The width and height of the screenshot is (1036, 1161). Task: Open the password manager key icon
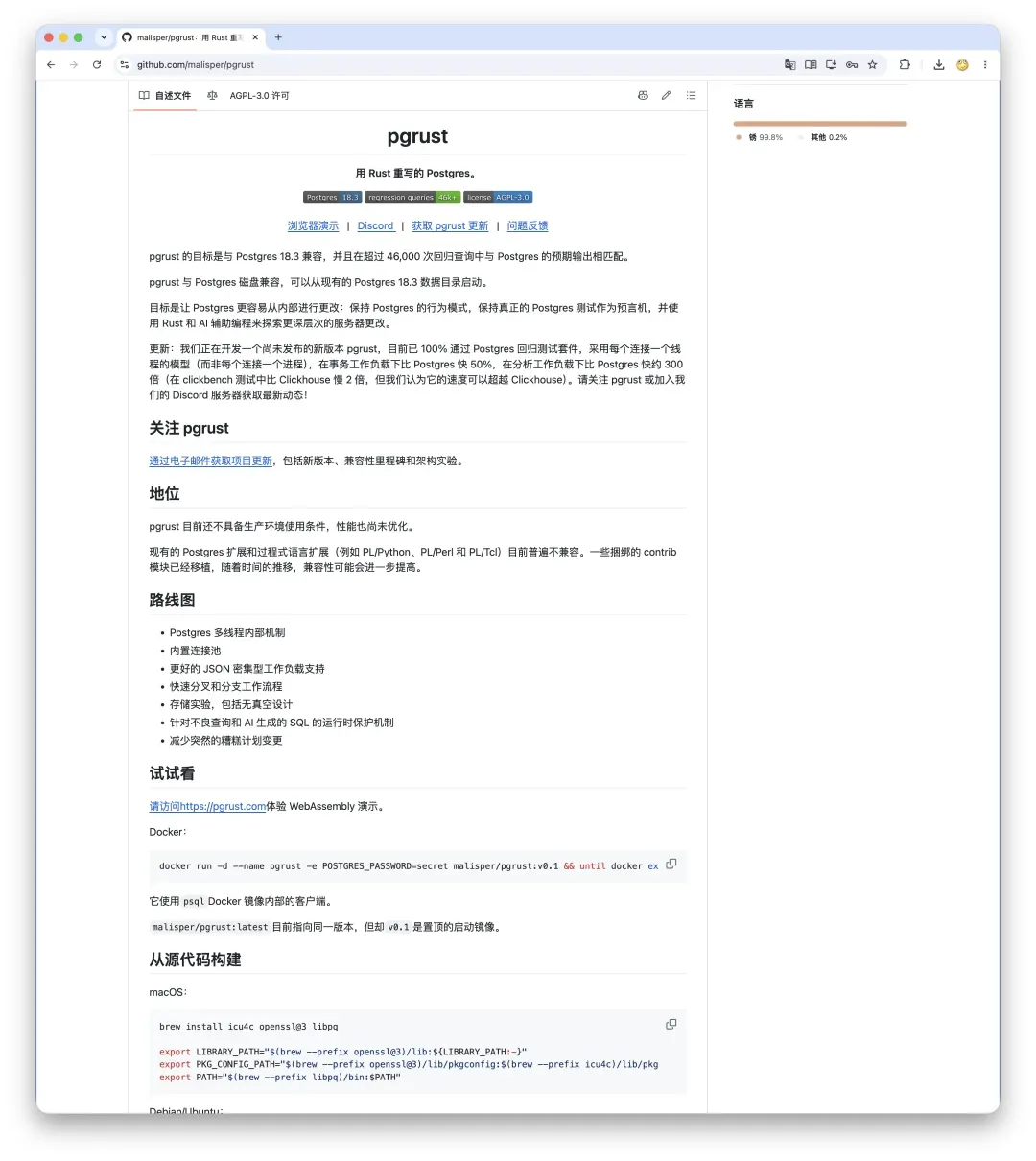(852, 65)
